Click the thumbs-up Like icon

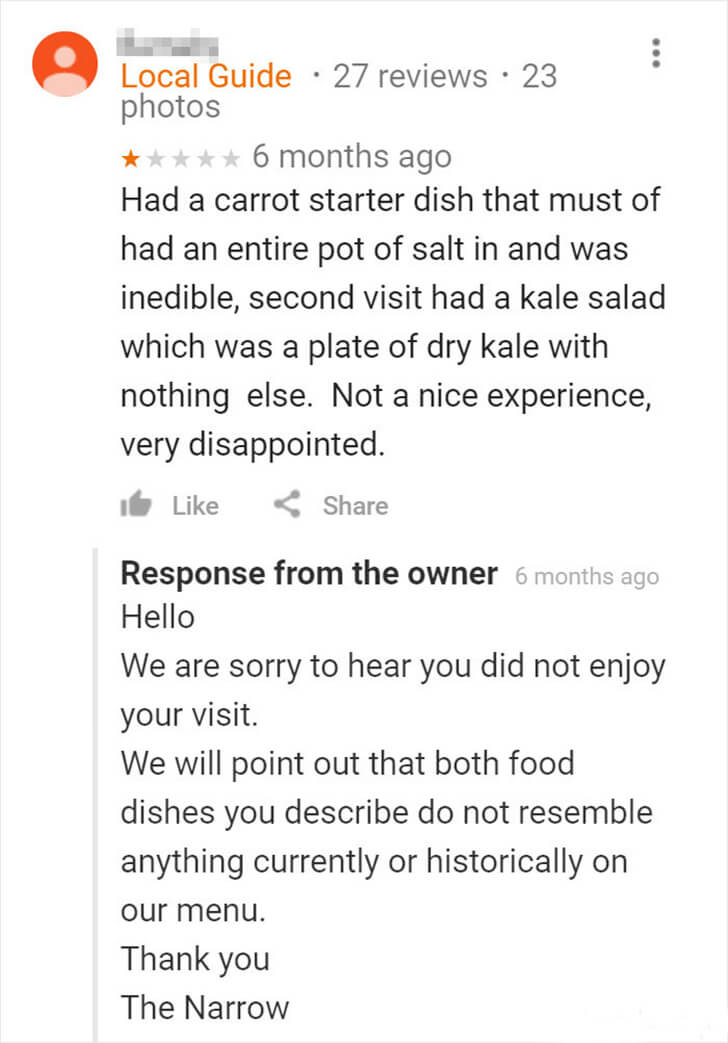point(136,504)
